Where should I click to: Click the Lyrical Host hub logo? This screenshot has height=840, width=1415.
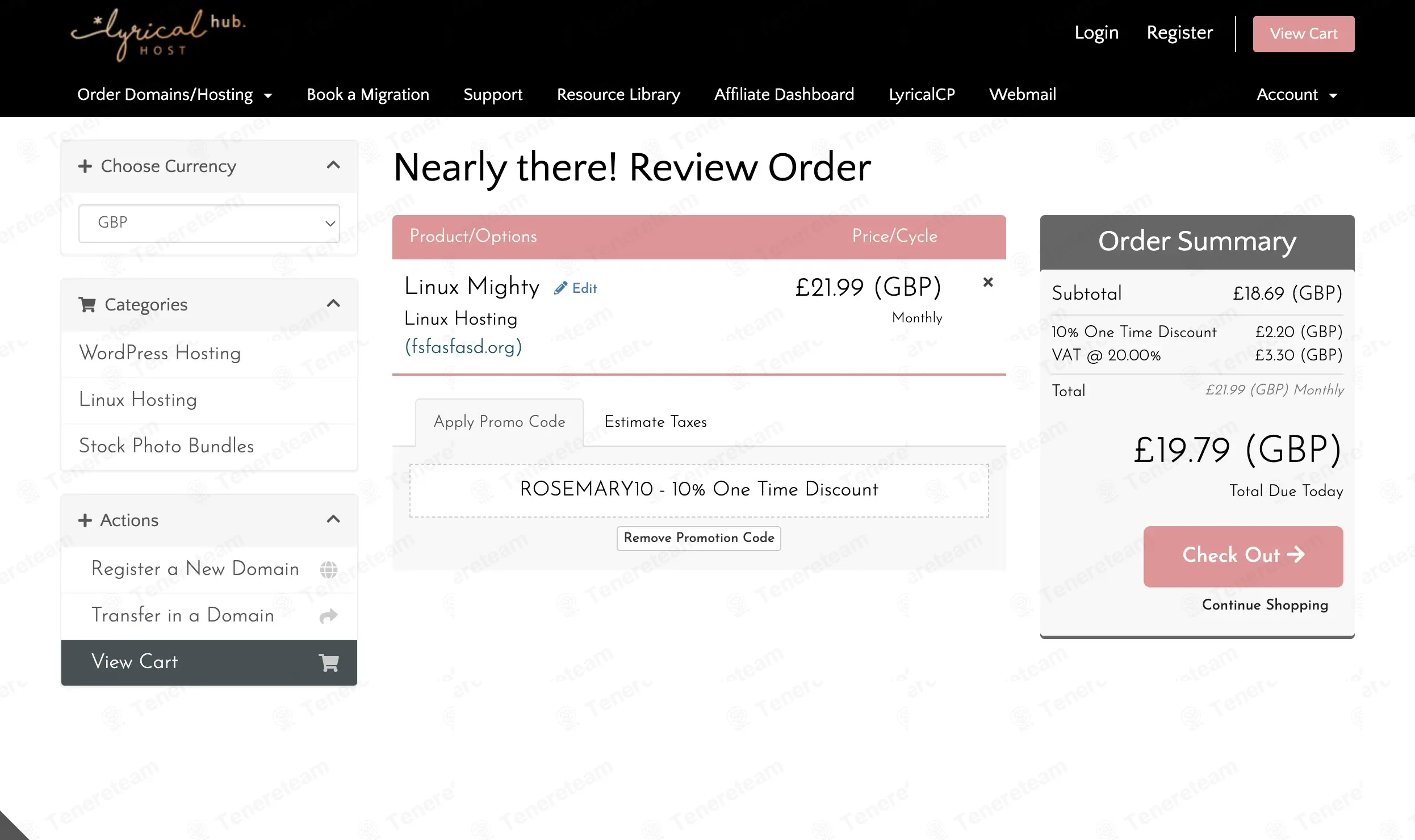(158, 34)
